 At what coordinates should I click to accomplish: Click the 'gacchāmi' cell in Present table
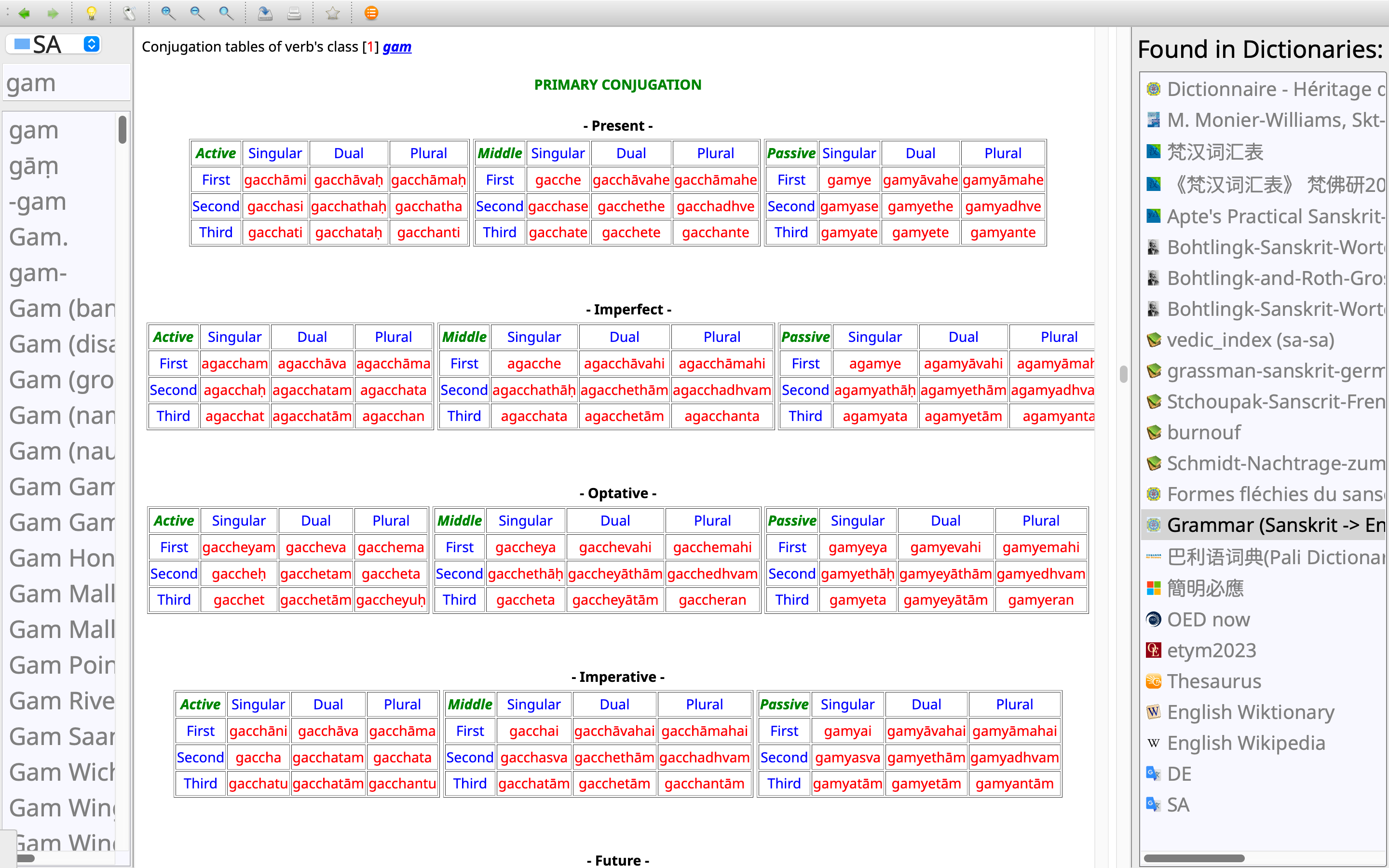click(x=275, y=180)
